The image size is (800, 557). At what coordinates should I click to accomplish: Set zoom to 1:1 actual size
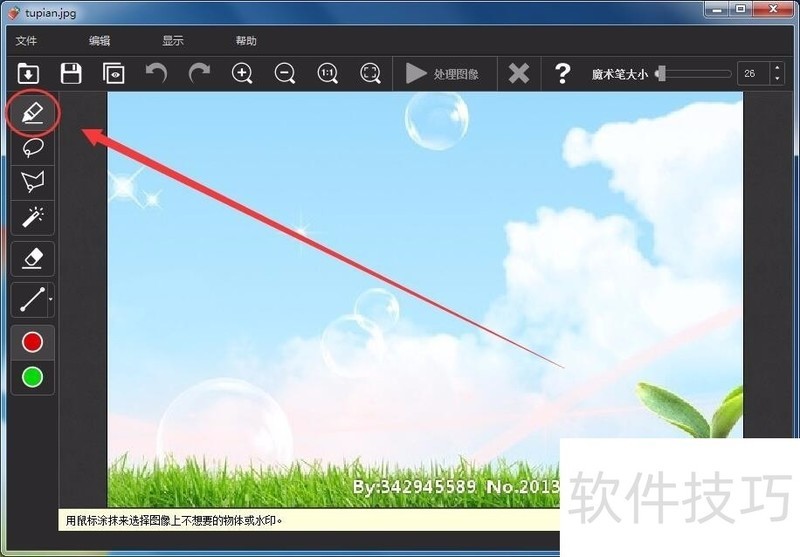coord(328,73)
